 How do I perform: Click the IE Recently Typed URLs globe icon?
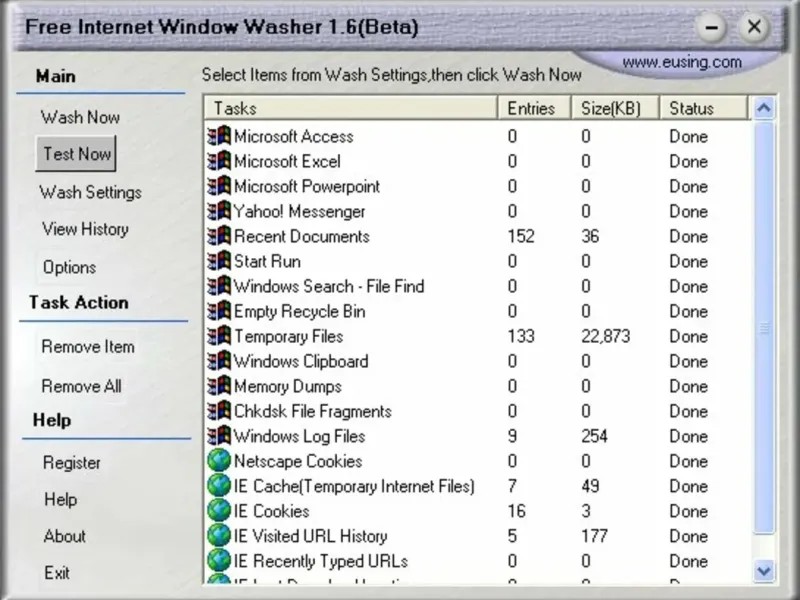coord(219,561)
